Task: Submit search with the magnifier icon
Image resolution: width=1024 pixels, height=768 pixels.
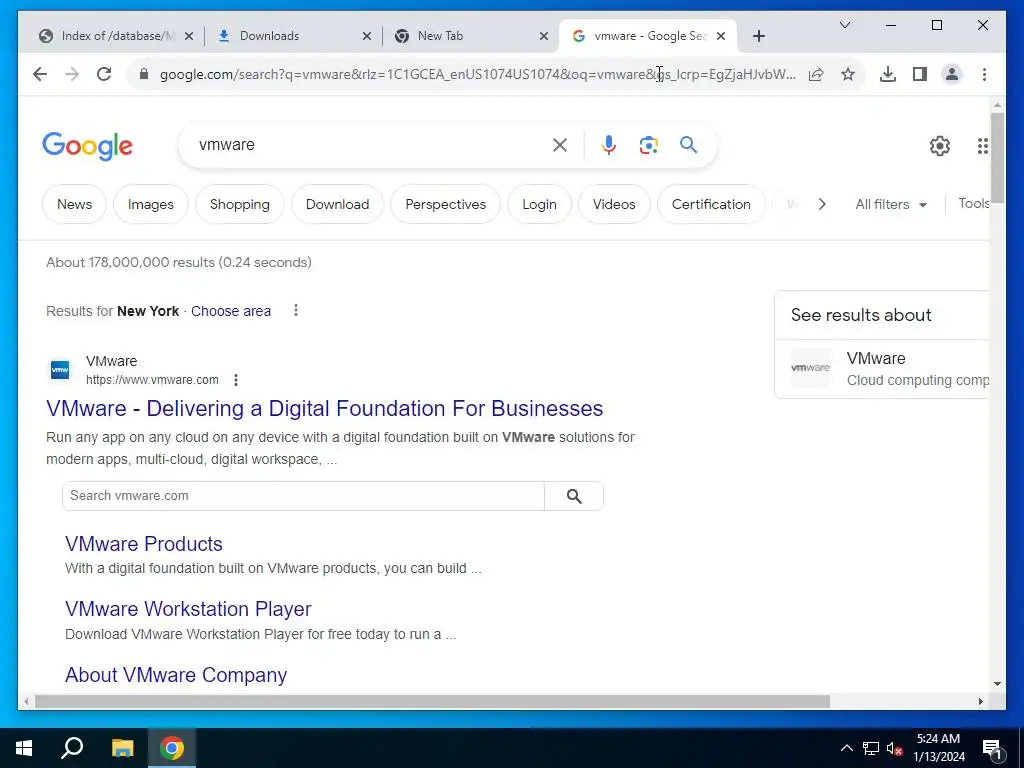Action: (688, 144)
